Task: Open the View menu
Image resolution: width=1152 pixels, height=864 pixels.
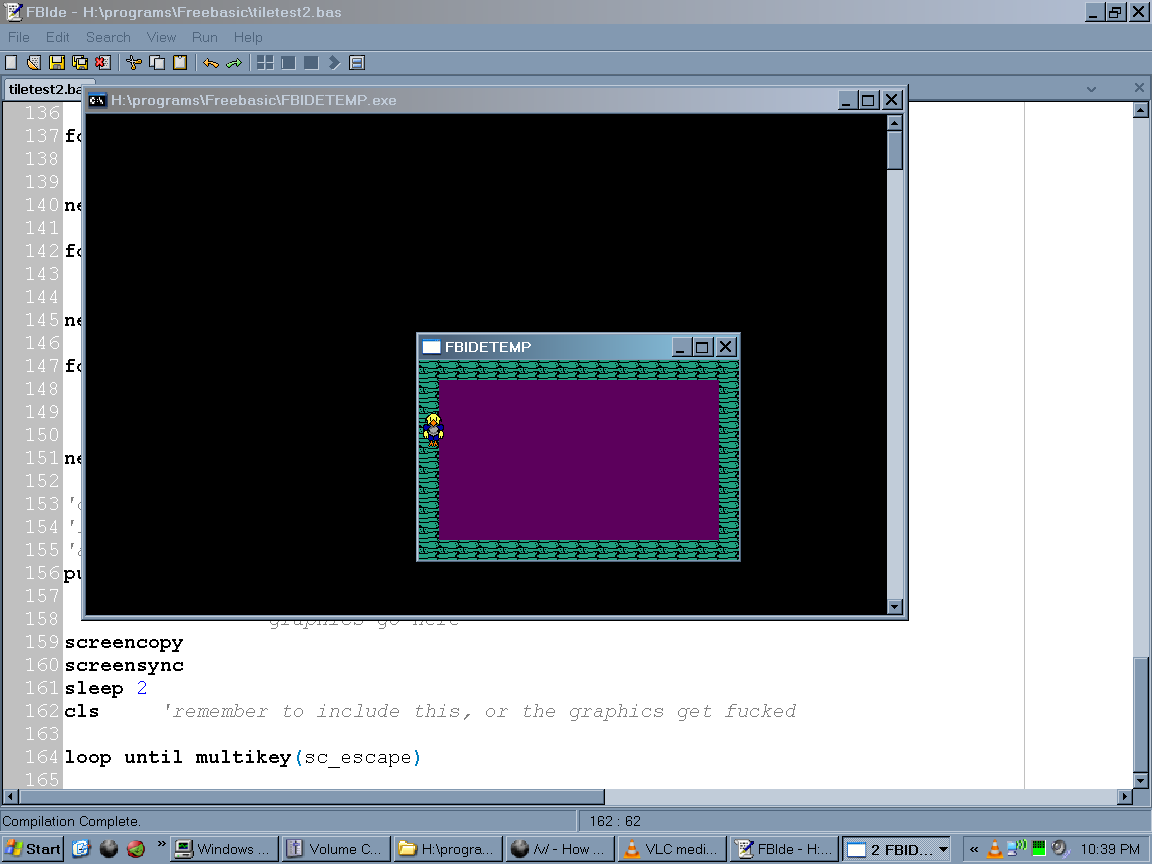Action: point(161,37)
